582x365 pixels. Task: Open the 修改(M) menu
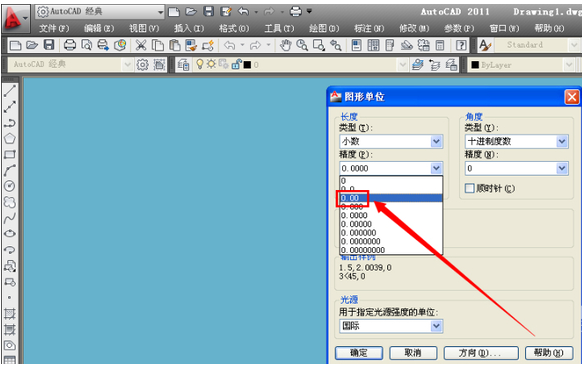(414, 29)
